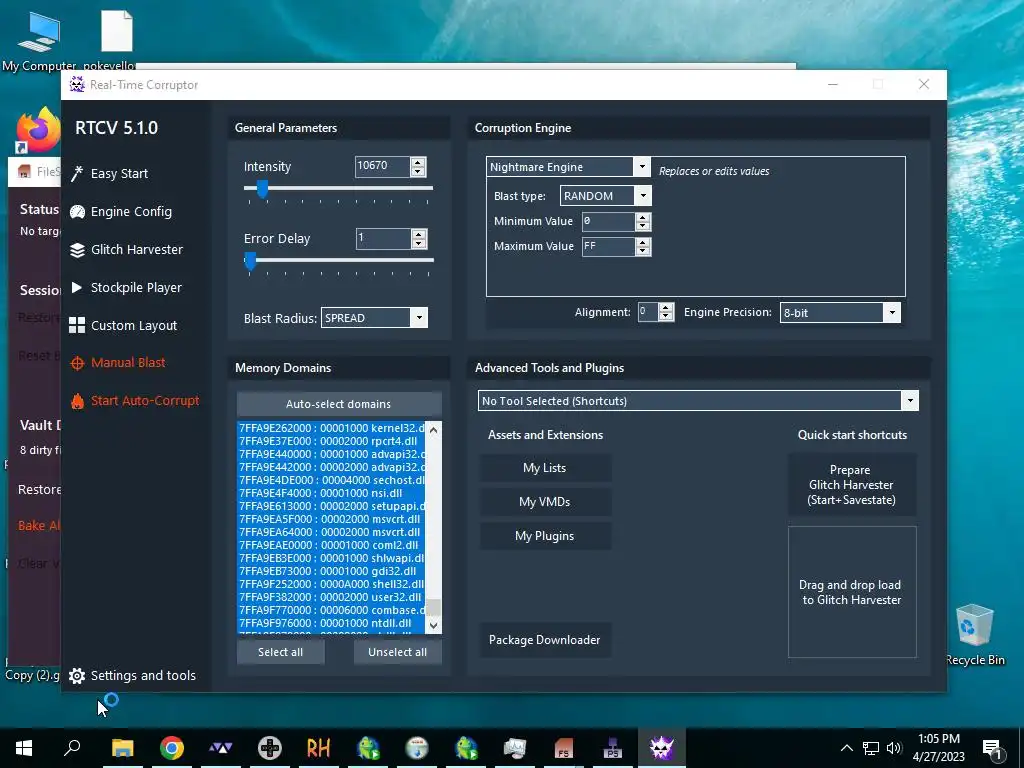
Task: Click RH taskbar icon
Action: (x=318, y=748)
